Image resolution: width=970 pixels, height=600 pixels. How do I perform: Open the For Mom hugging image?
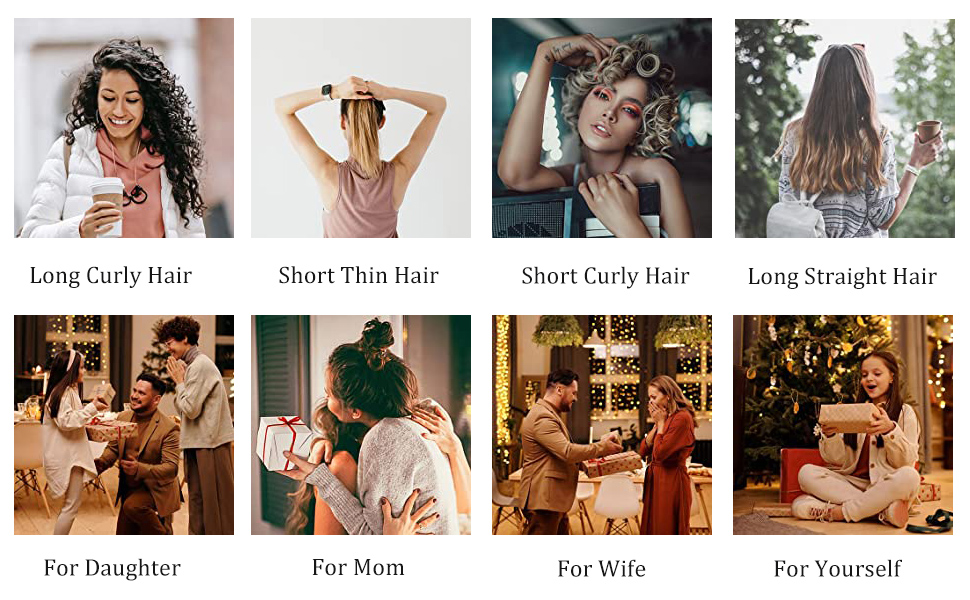[x=361, y=425]
